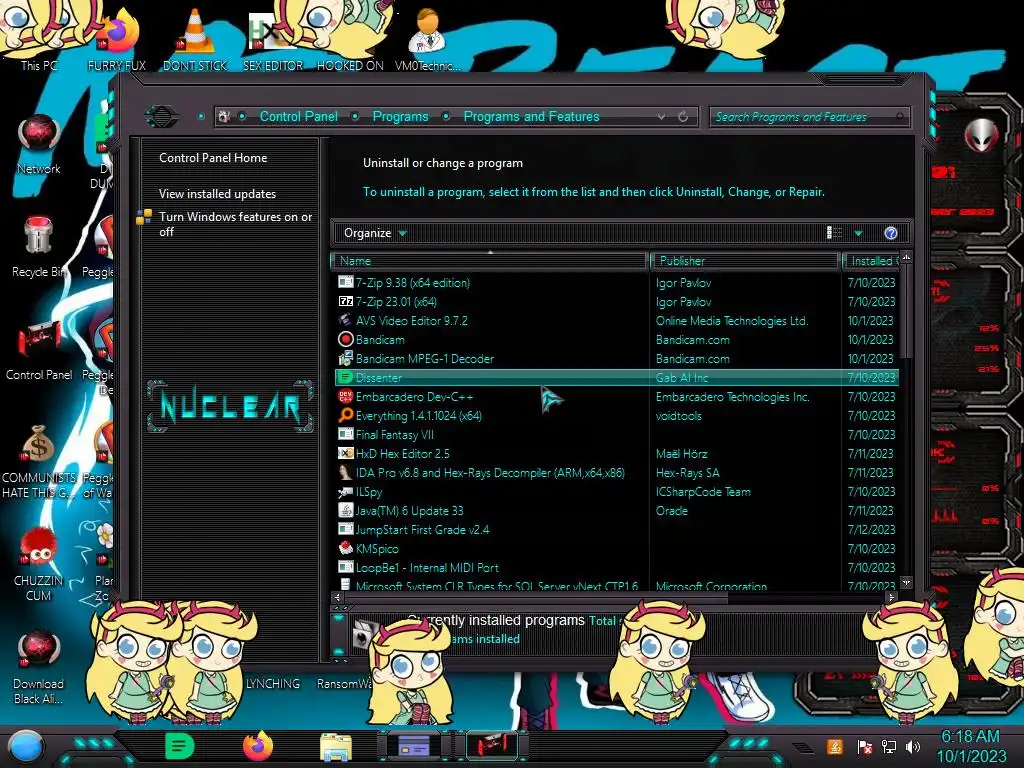Viewport: 1024px width, 768px height.
Task: Click Programs and Features breadcrumb
Action: [531, 116]
